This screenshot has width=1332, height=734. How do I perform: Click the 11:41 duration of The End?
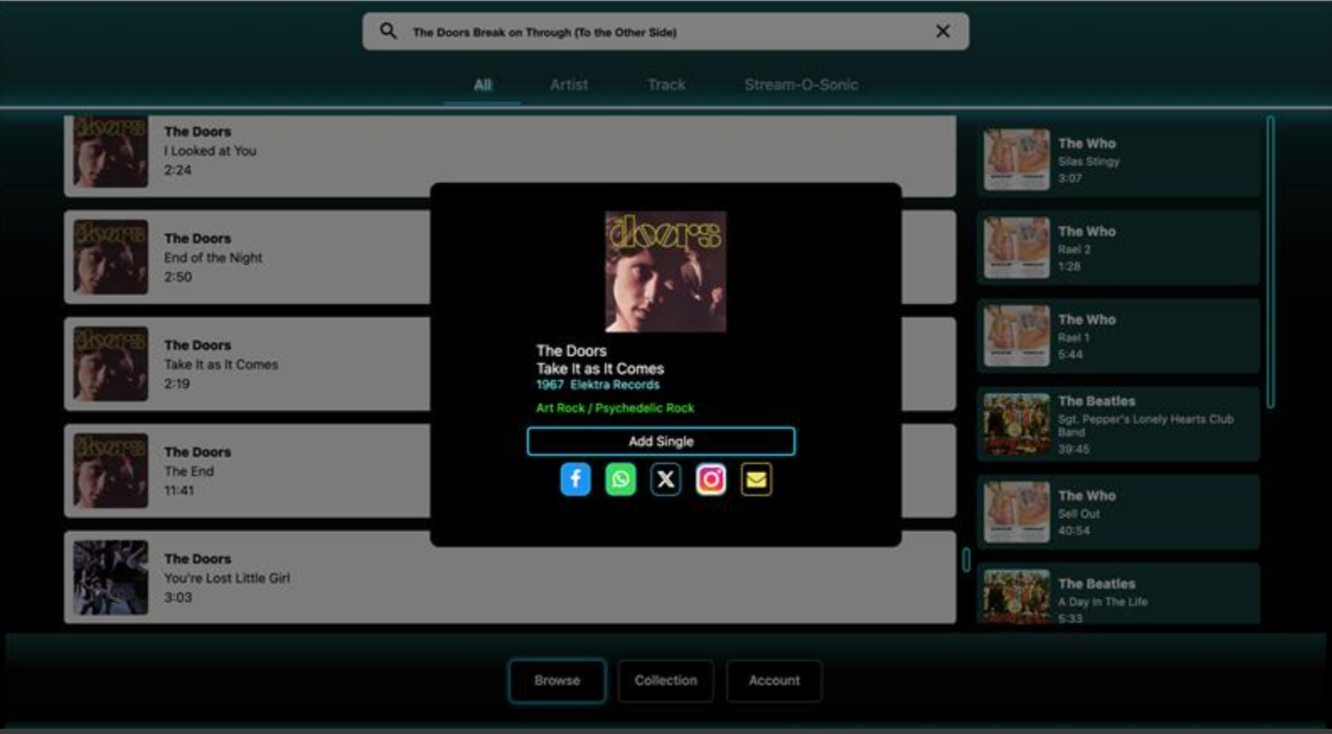coord(180,490)
